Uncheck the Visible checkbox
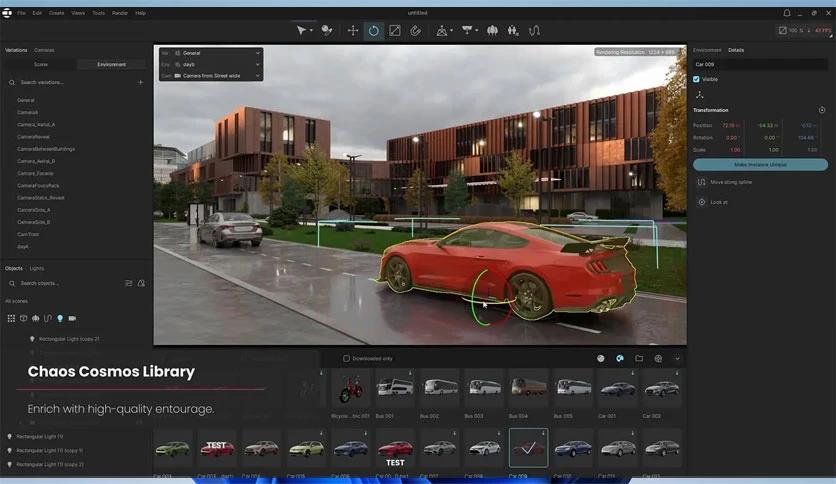Image resolution: width=836 pixels, height=484 pixels. 697,79
